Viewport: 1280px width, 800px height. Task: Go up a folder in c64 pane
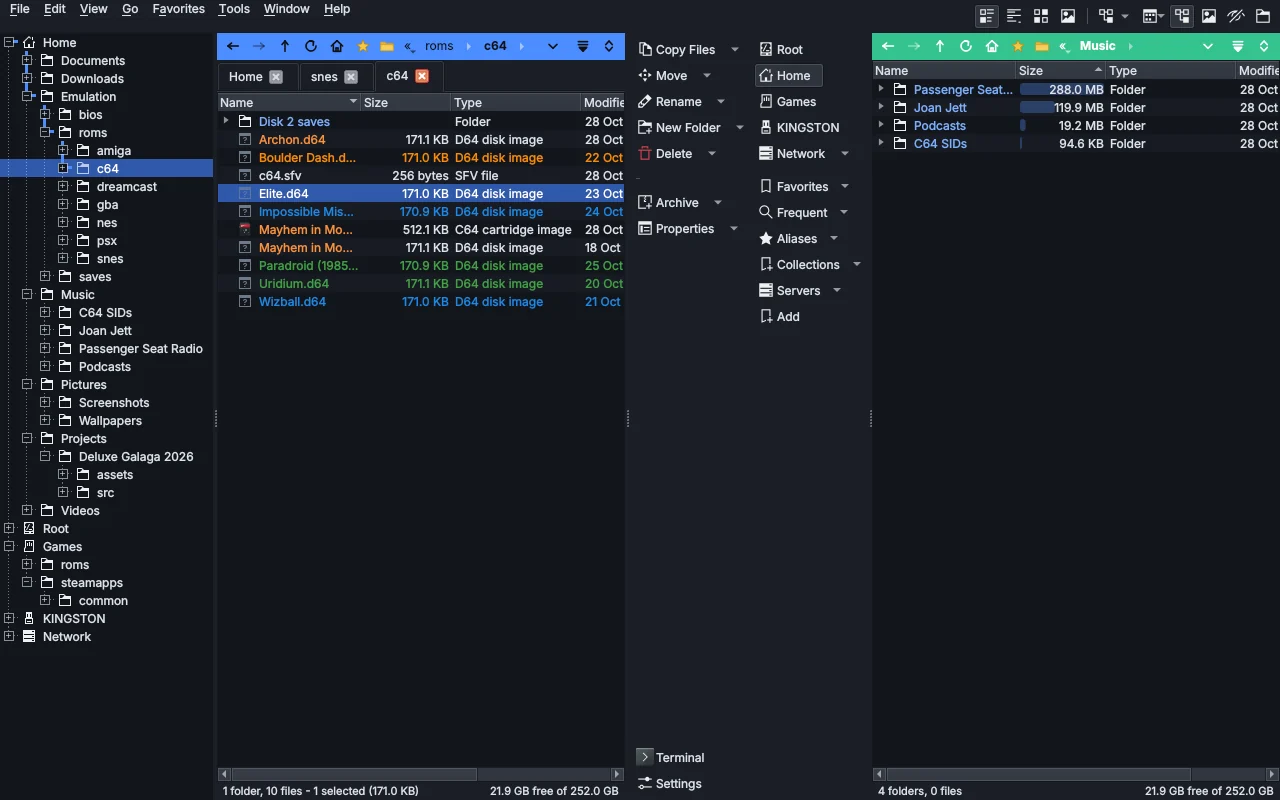tap(285, 46)
